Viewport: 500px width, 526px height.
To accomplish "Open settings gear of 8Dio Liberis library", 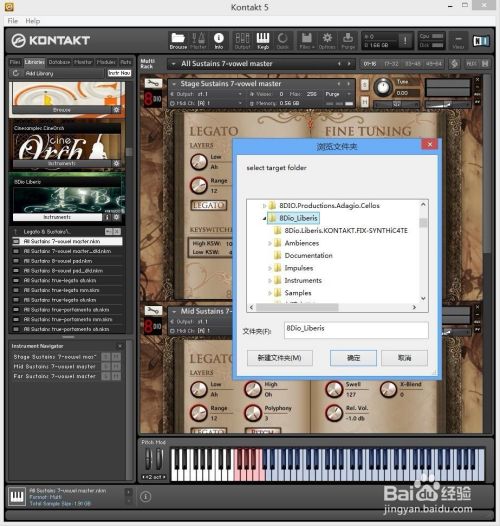I will point(116,217).
